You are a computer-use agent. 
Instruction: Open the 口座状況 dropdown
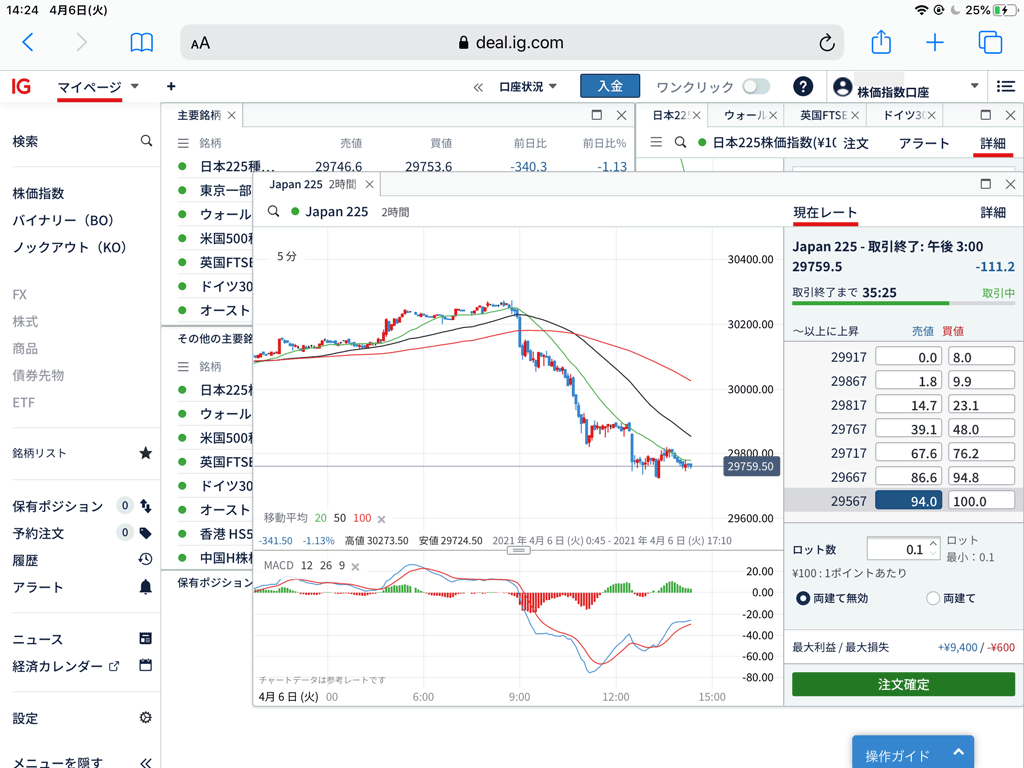(528, 87)
